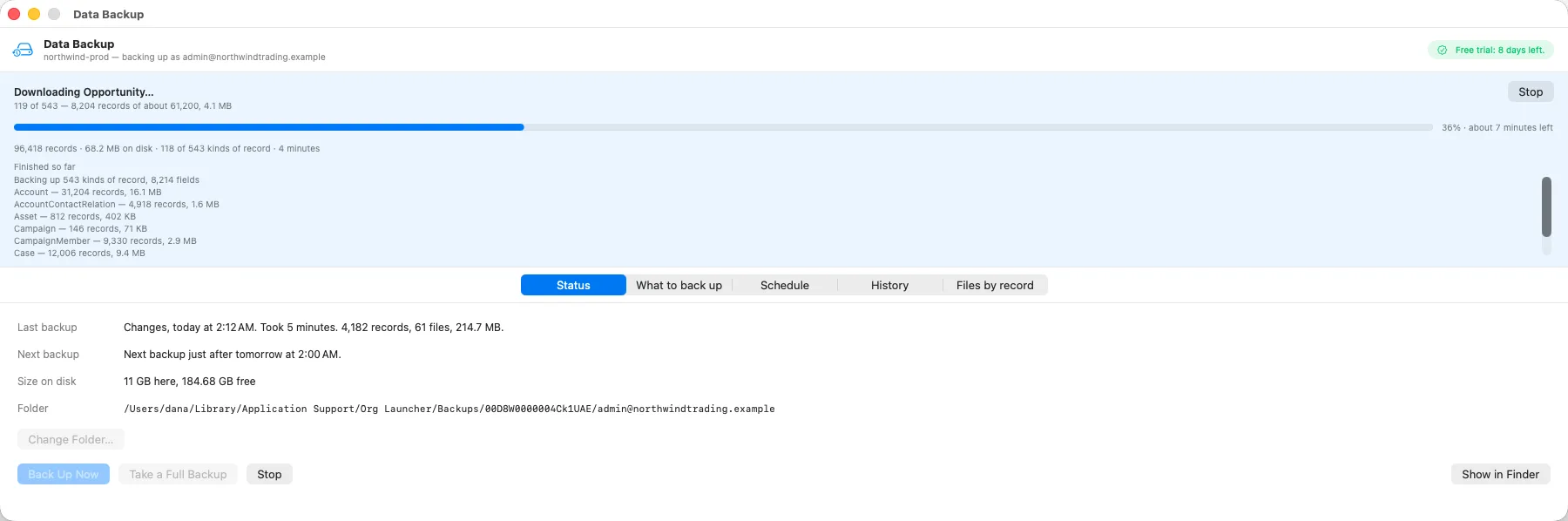
Task: Click the 'CampaignMember — 9,330 records' row
Action: (x=105, y=241)
